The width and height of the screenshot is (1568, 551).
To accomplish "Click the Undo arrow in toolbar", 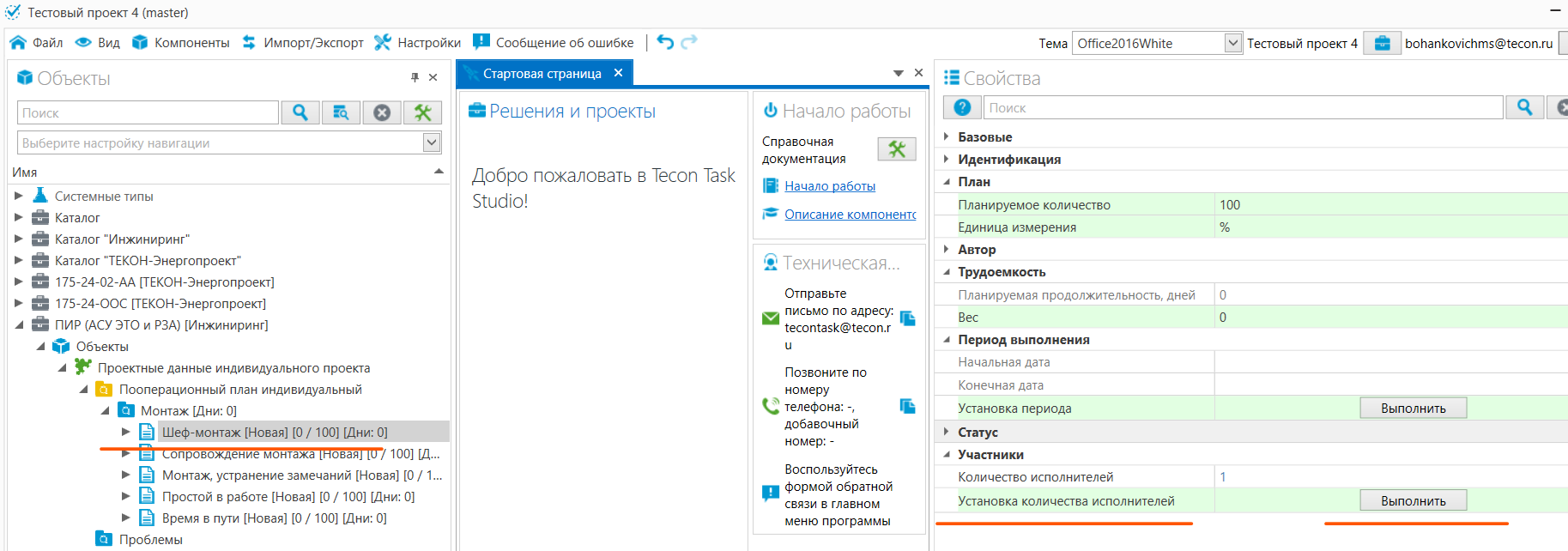I will coord(665,42).
